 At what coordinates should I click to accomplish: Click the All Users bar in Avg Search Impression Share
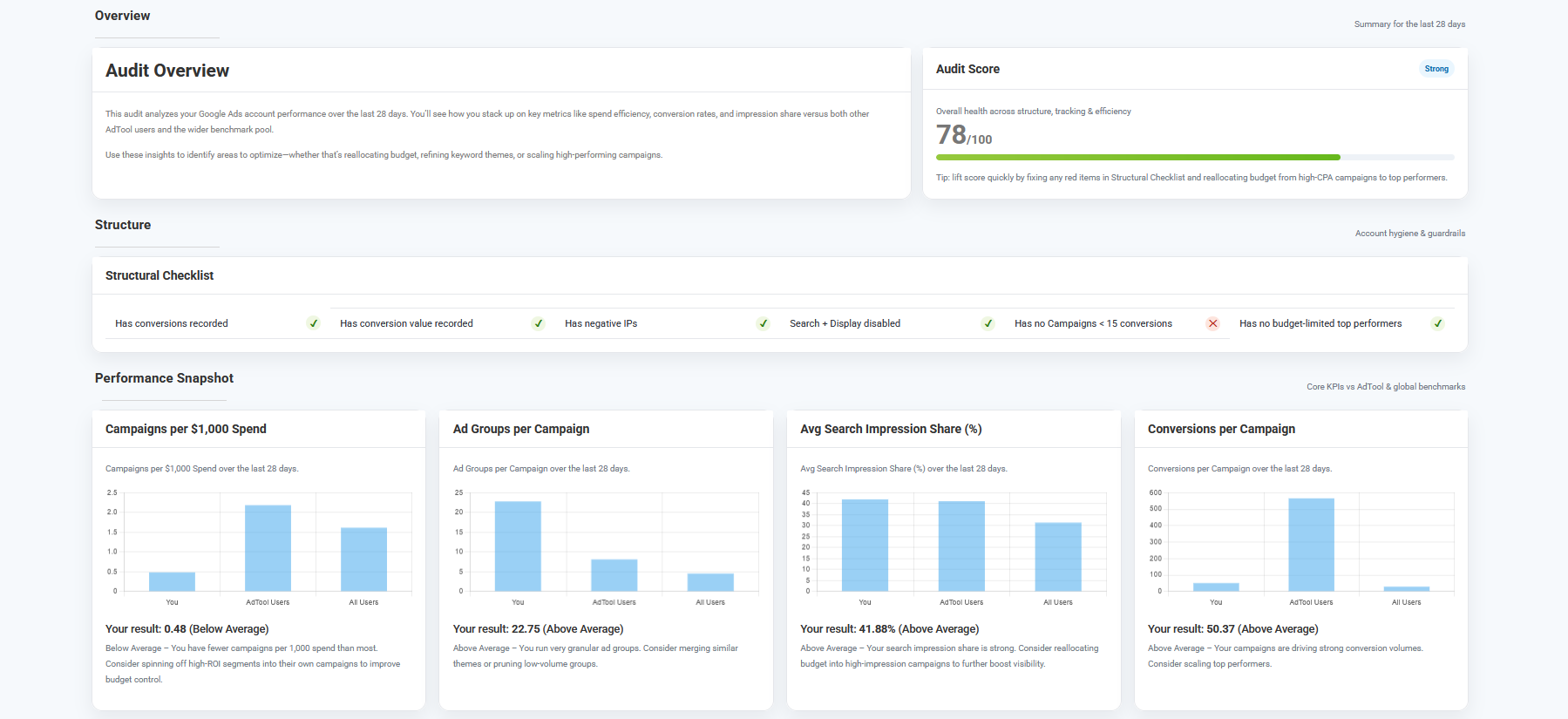point(1058,557)
